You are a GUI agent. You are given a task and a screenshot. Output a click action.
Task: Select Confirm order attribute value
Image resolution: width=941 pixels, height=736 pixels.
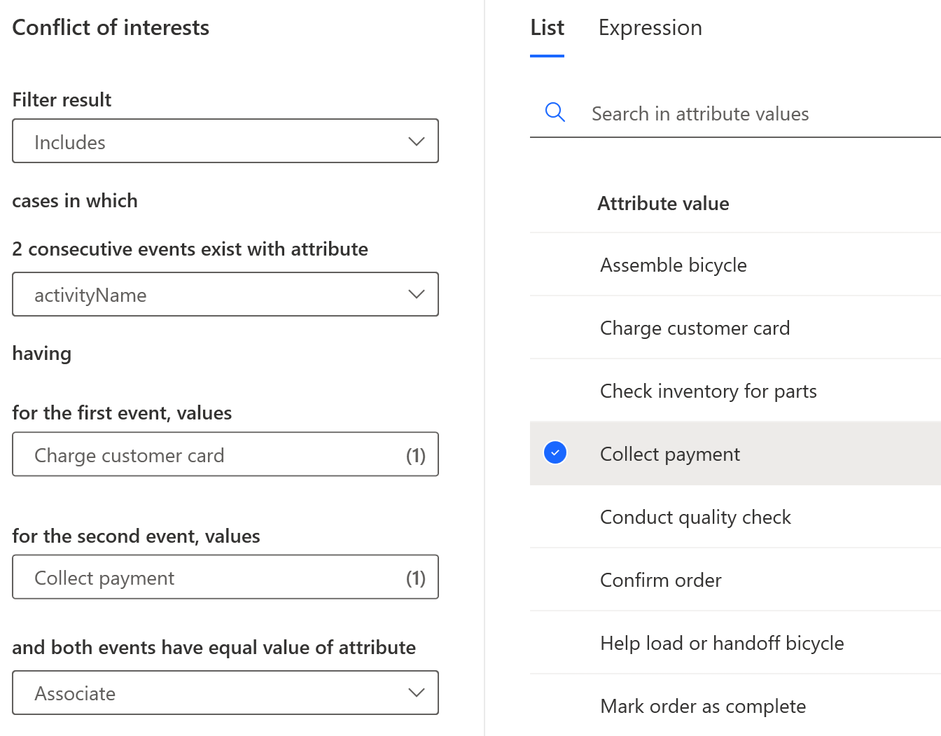coord(660,580)
